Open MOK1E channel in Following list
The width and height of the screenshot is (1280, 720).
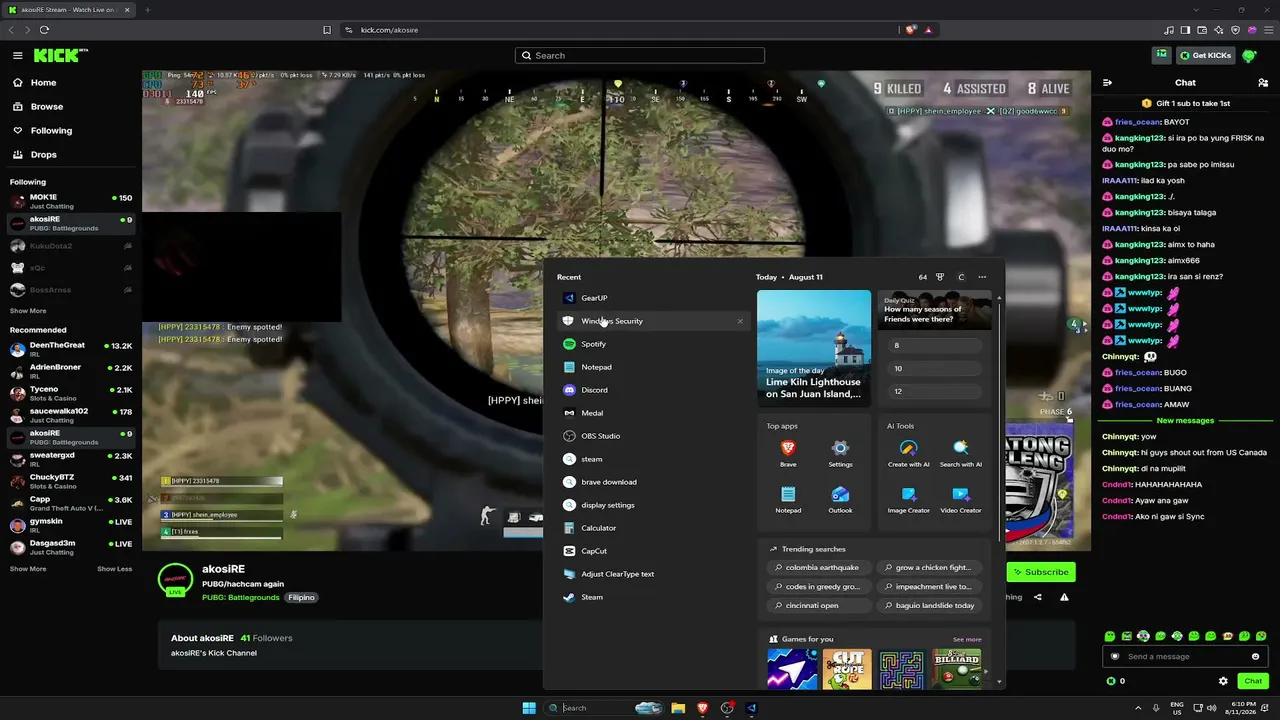point(70,201)
